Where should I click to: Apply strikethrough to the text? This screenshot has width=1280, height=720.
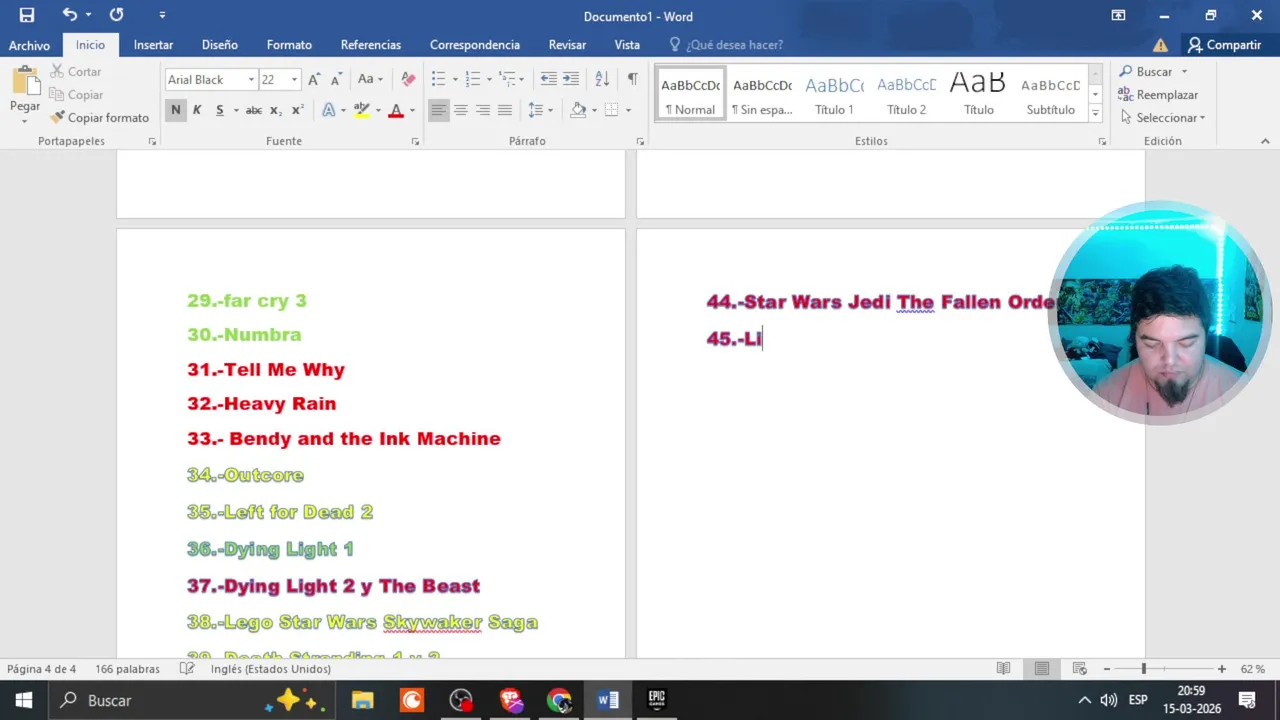[254, 110]
